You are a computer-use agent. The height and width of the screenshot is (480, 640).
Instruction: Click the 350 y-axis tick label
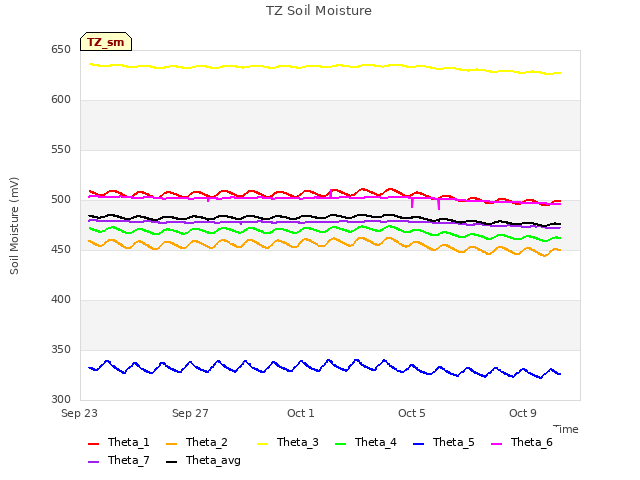tap(61, 349)
